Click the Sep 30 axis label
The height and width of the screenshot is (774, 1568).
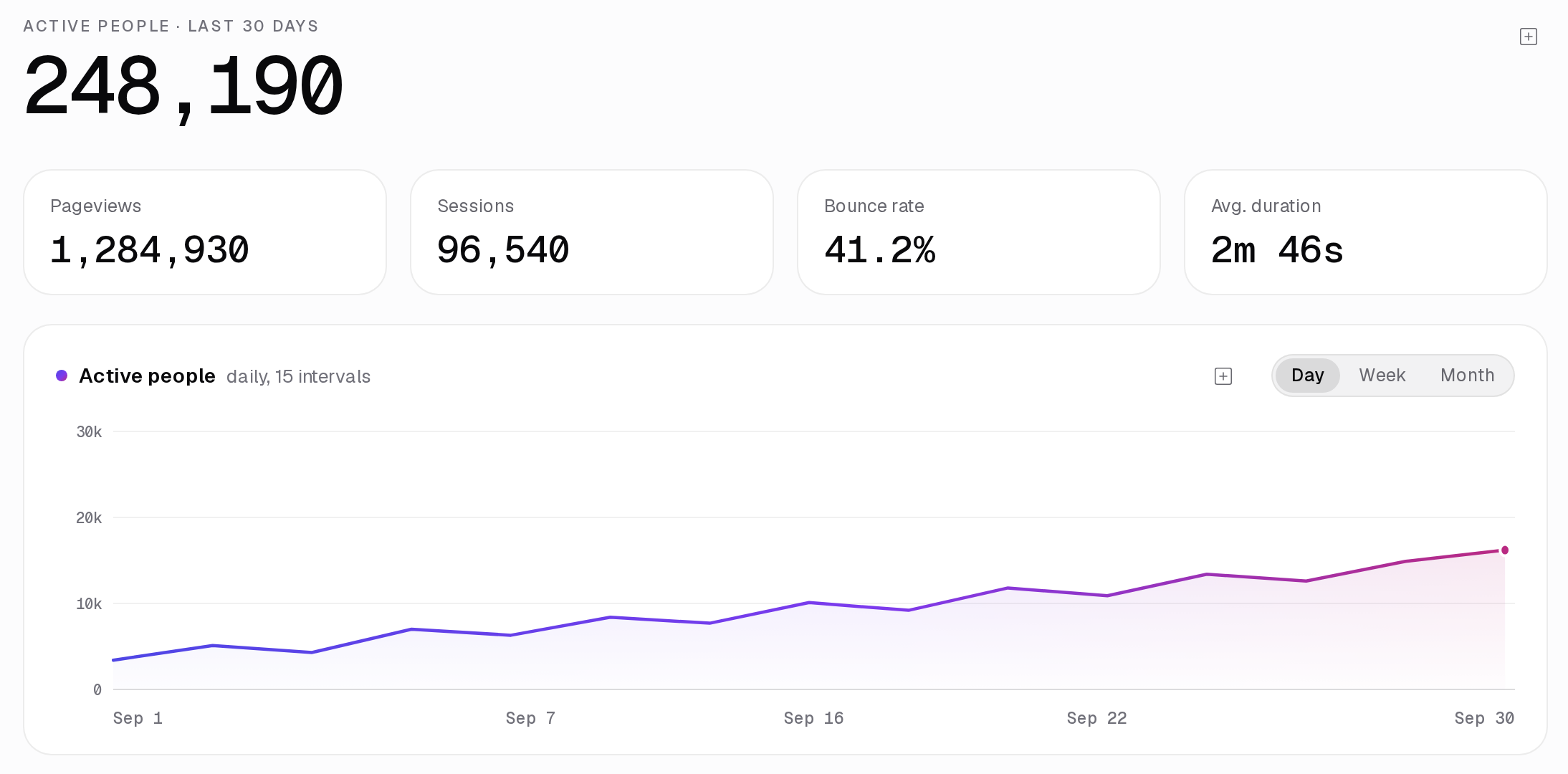(x=1484, y=718)
